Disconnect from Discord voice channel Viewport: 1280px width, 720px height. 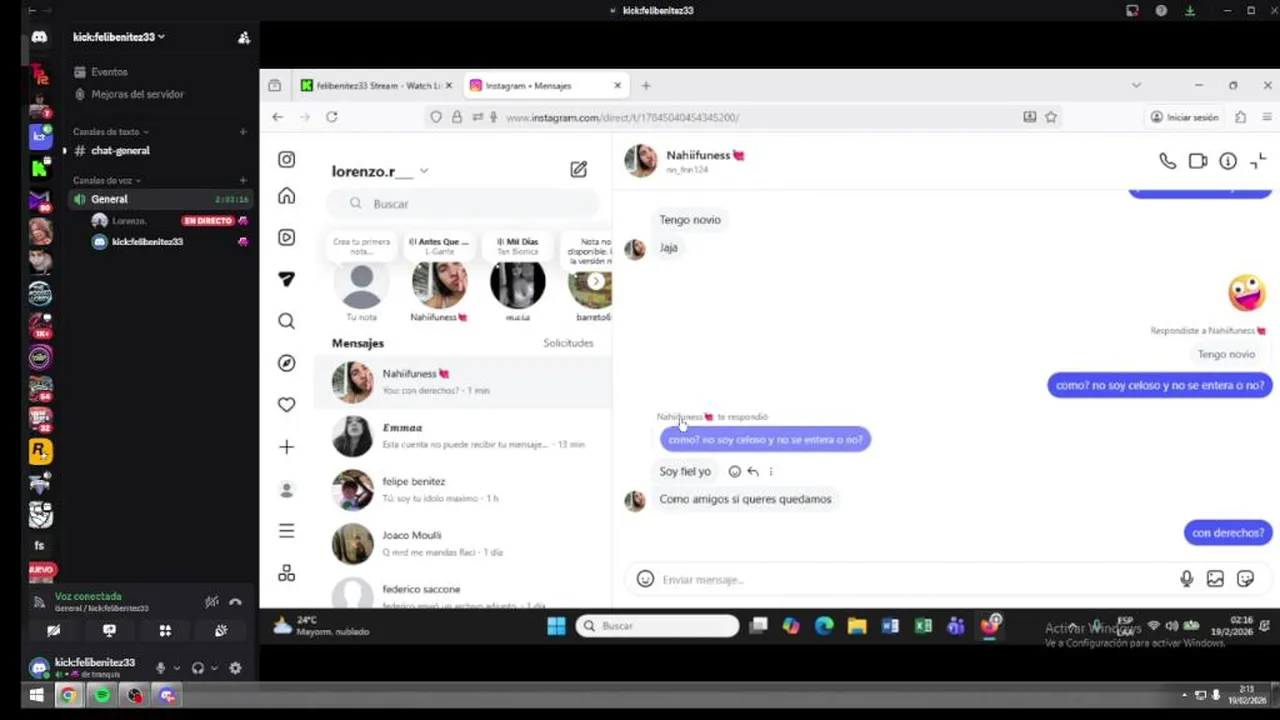(x=235, y=602)
